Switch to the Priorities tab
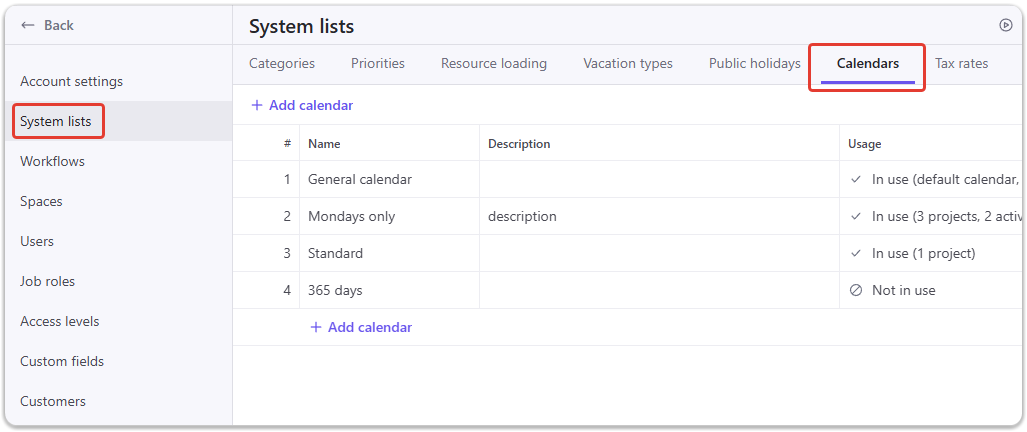1027x432 pixels. [378, 63]
